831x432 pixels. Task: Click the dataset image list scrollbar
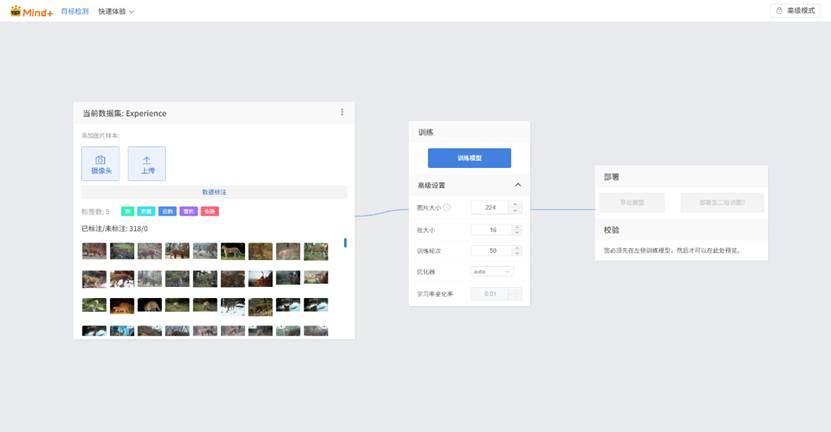pyautogui.click(x=345, y=243)
